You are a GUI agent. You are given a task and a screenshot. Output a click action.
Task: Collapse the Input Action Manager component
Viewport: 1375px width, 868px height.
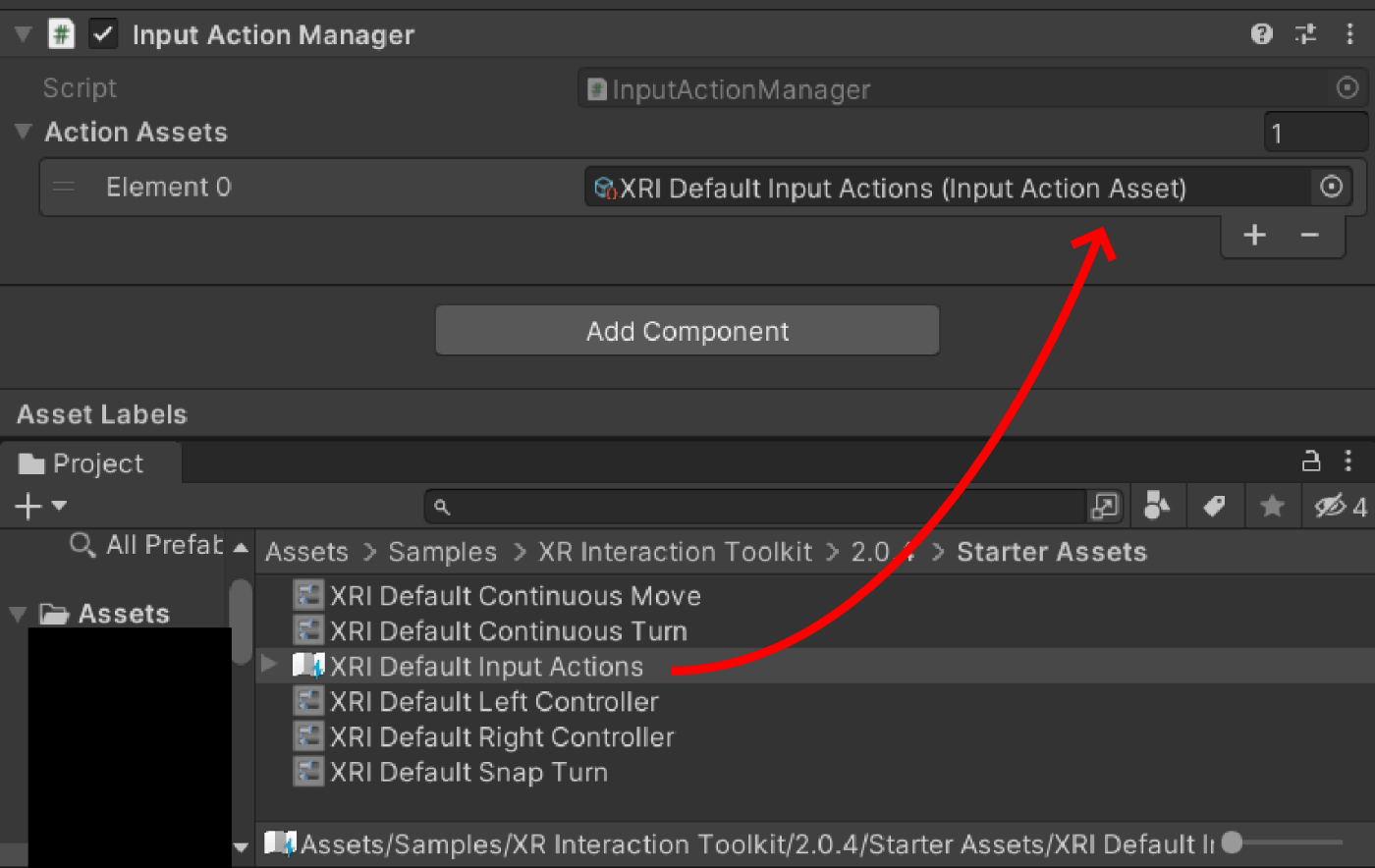[x=23, y=34]
